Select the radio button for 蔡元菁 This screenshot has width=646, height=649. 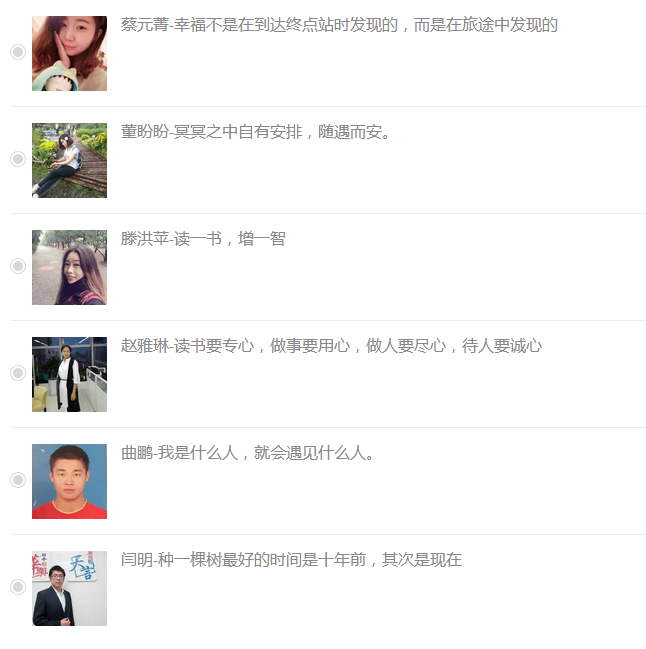click(x=18, y=52)
